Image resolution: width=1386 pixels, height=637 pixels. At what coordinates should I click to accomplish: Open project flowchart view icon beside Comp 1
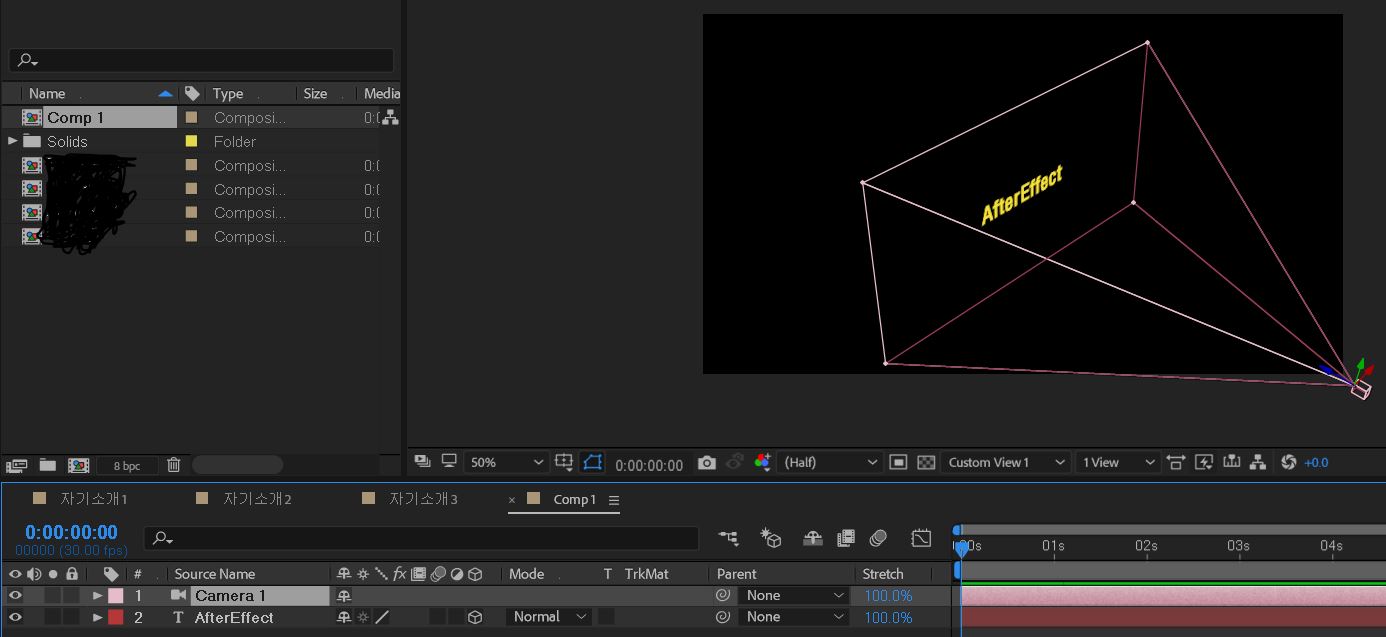(390, 118)
